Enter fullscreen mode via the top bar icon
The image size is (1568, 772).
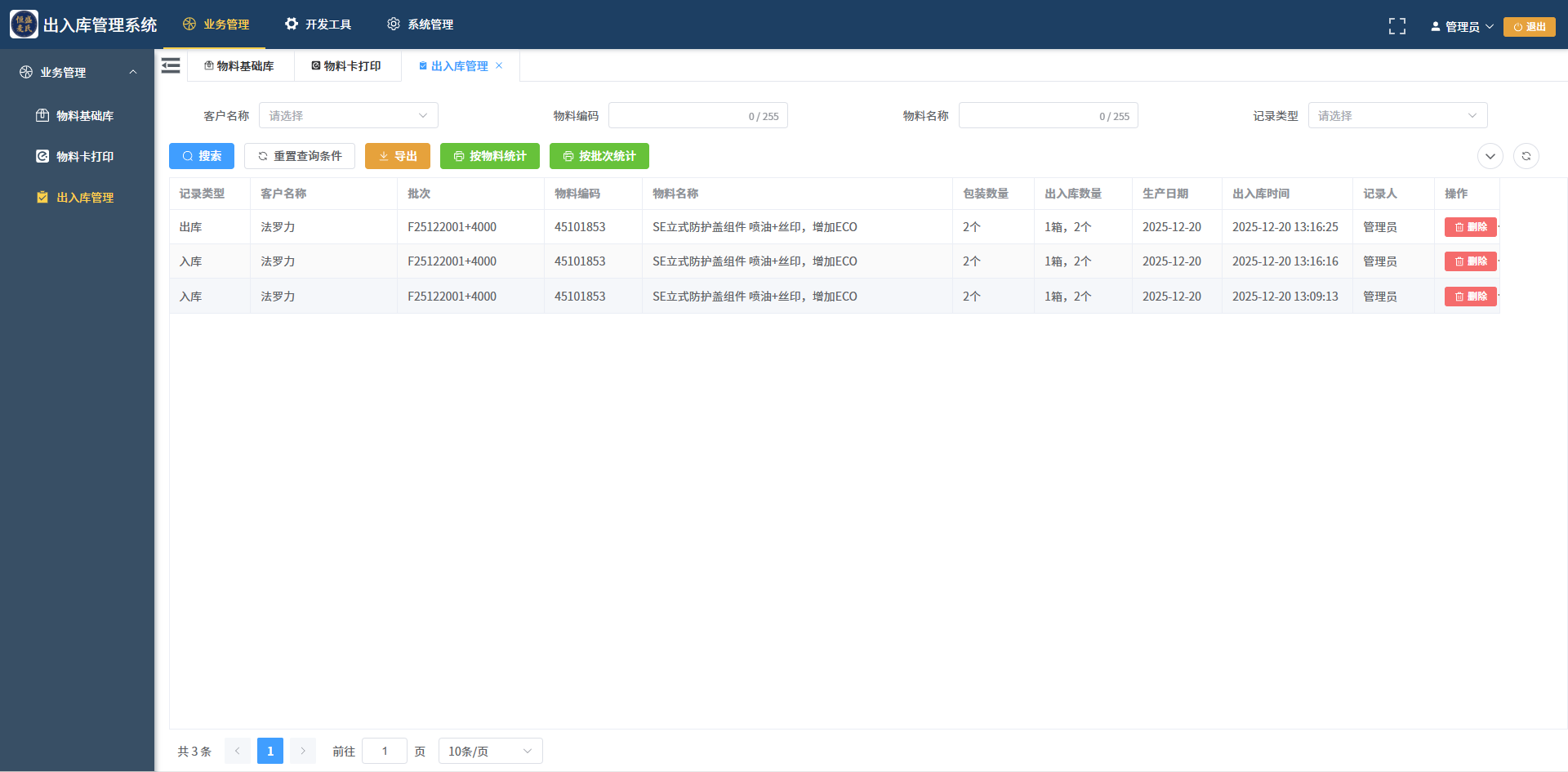pos(1396,26)
